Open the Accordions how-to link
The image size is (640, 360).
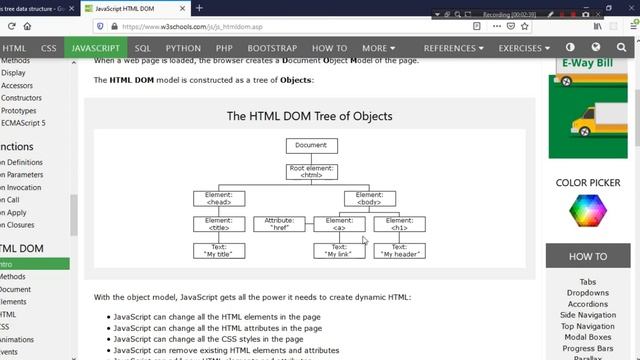click(588, 304)
